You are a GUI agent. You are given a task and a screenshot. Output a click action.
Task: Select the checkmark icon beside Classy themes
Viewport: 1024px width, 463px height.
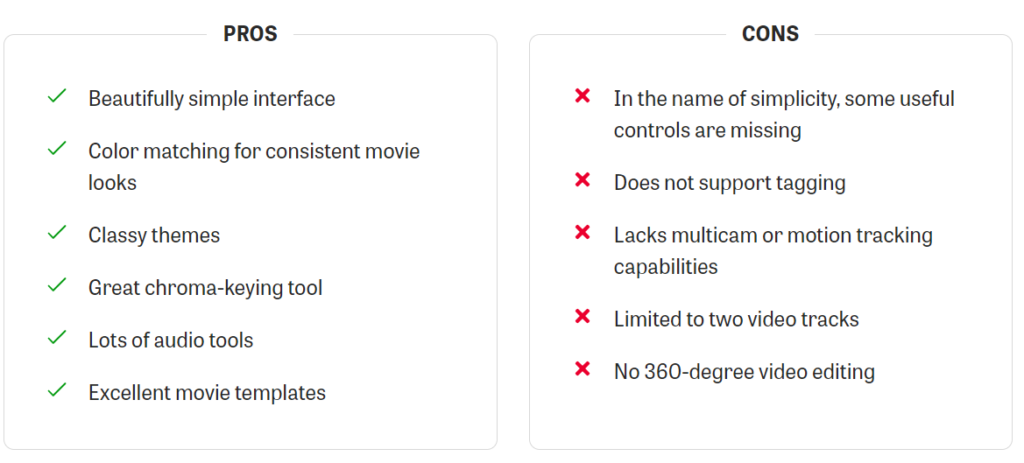point(57,232)
